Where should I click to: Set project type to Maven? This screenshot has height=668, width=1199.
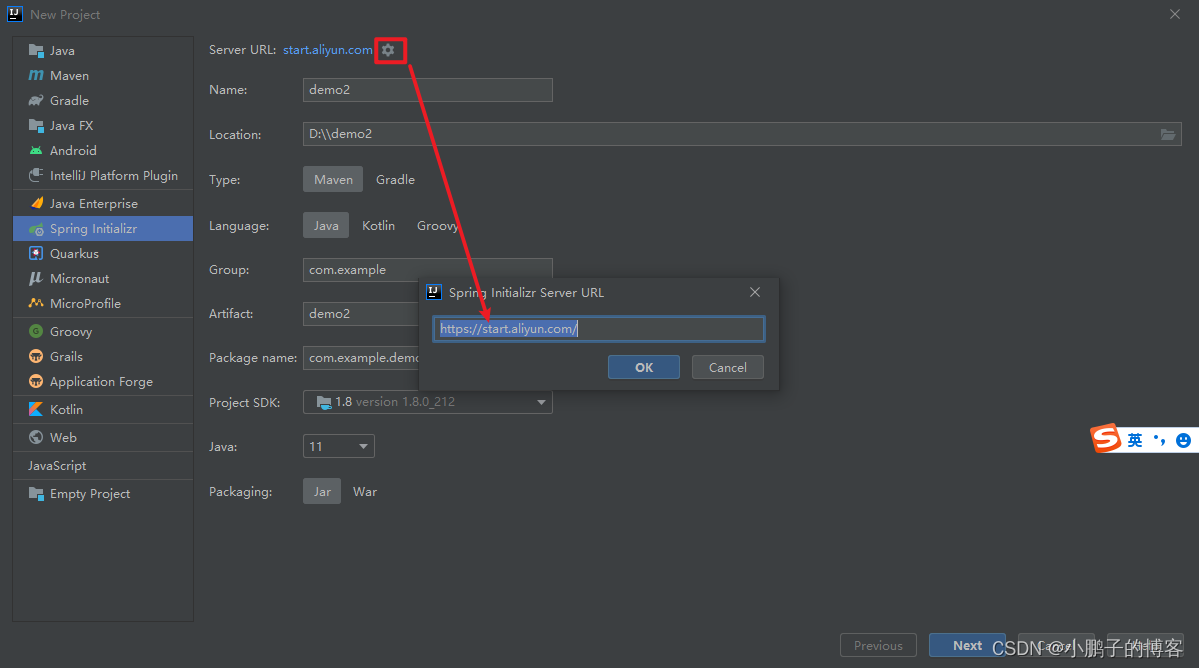click(x=333, y=180)
